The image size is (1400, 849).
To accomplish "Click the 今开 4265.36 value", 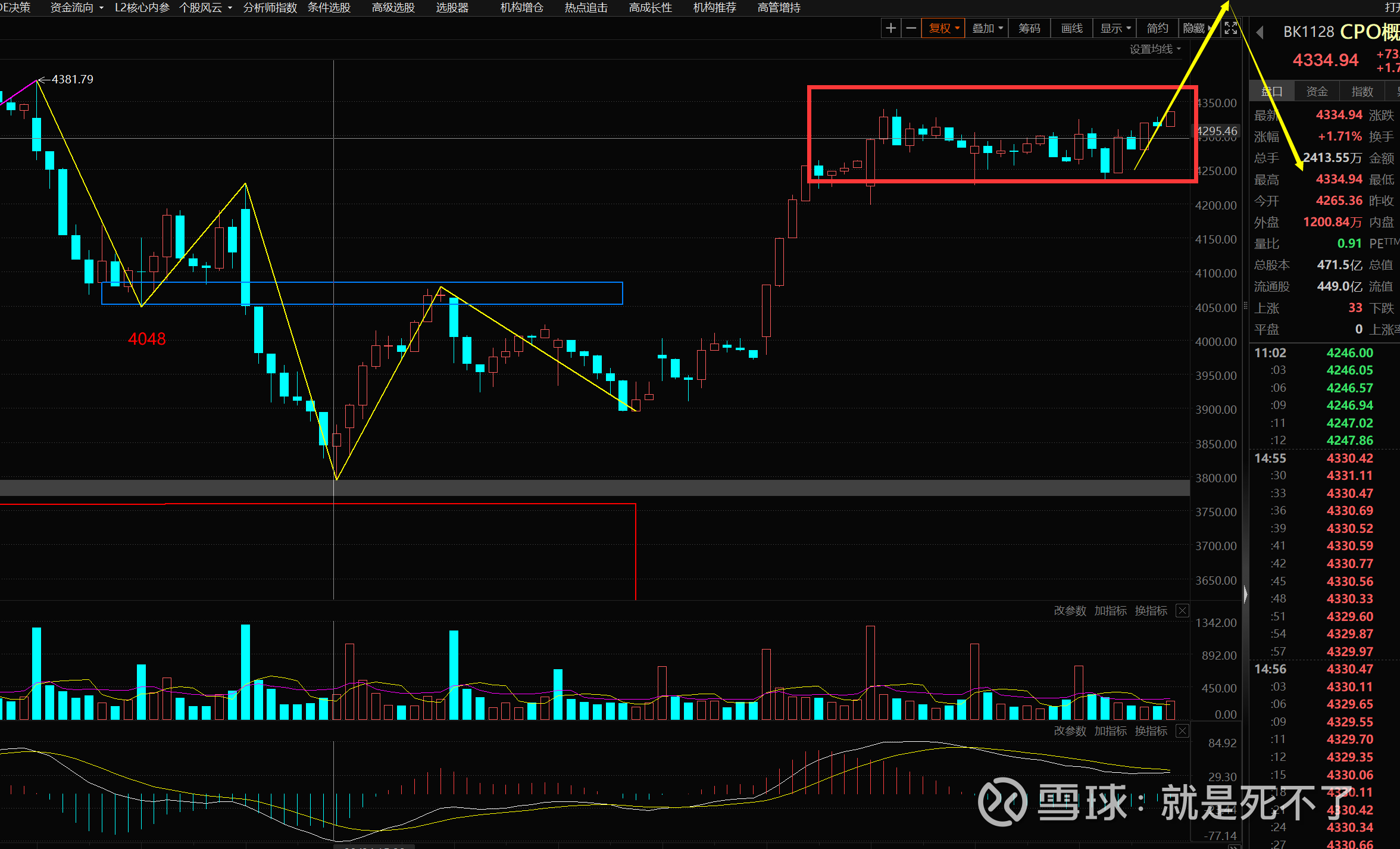I will coord(1339,201).
